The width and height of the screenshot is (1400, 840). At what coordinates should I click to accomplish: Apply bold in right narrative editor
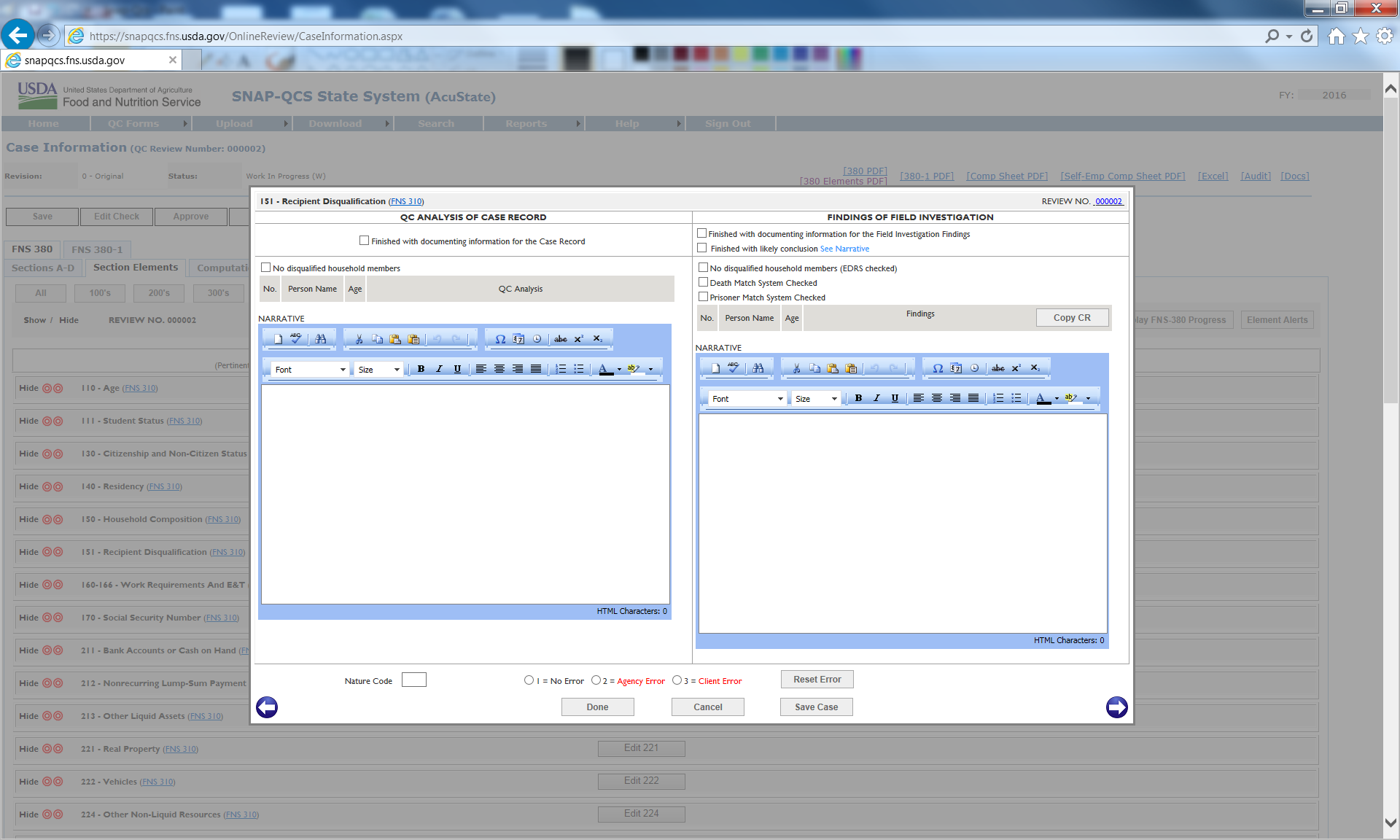(858, 398)
